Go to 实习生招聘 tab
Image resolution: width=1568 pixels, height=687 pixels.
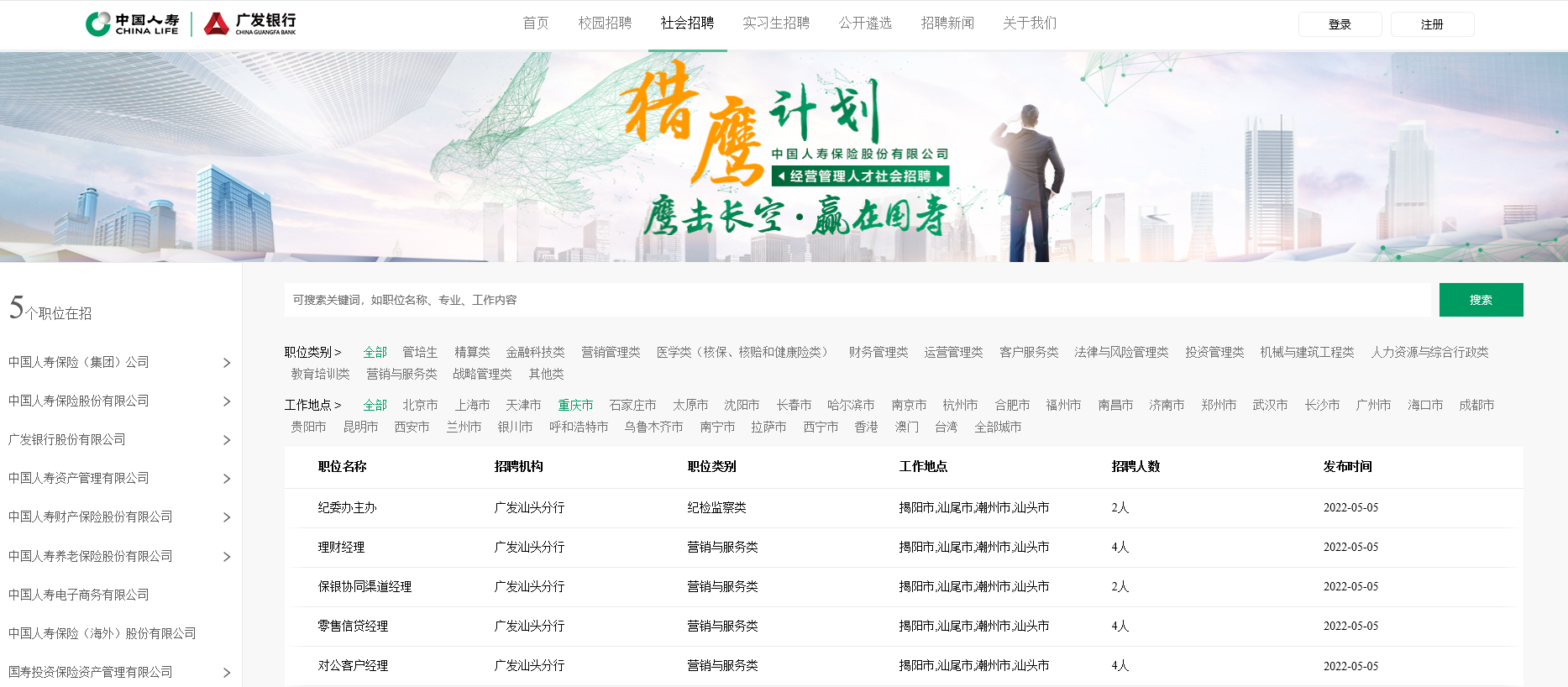776,23
